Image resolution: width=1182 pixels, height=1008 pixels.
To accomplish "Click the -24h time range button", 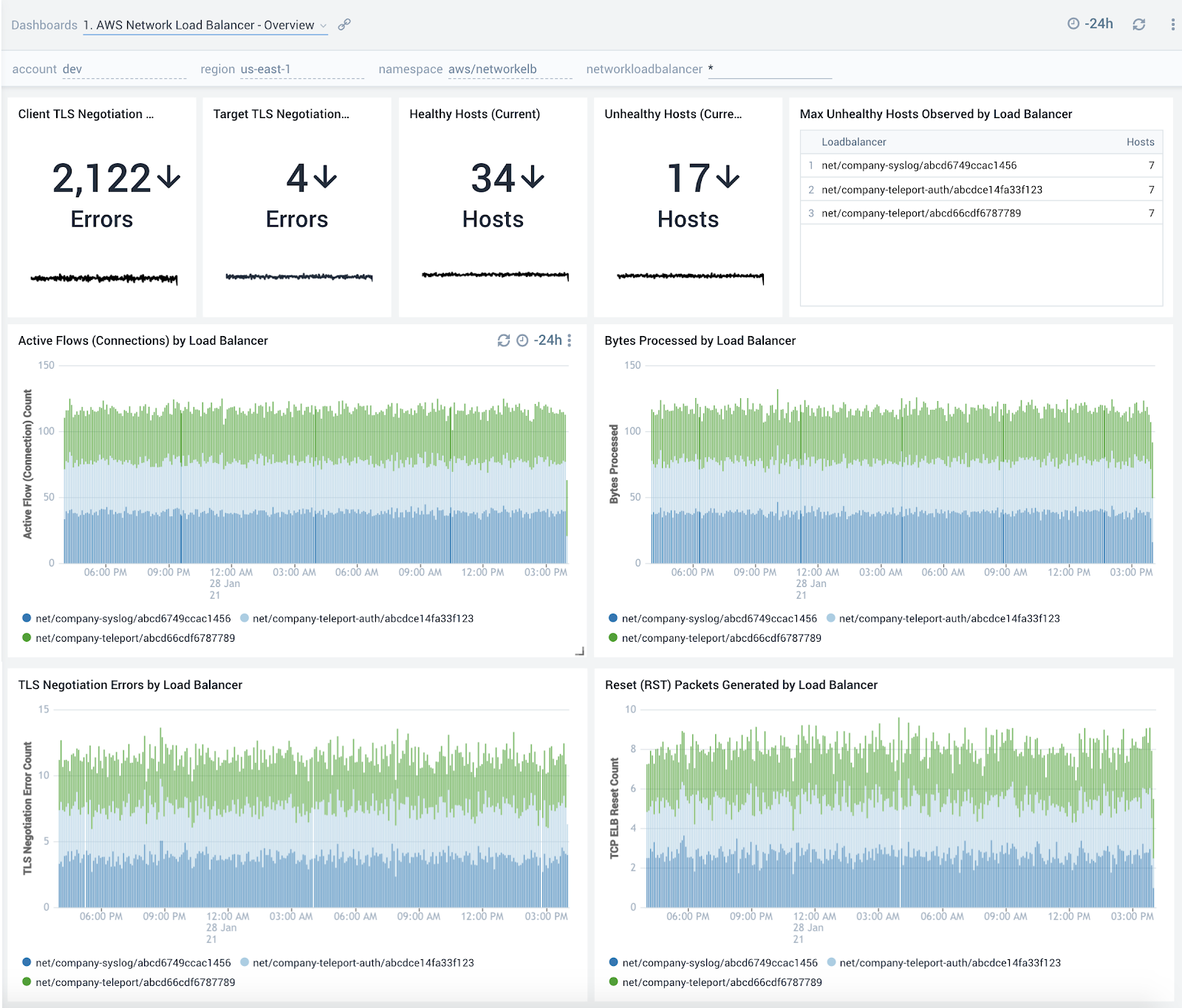I will point(1099,24).
